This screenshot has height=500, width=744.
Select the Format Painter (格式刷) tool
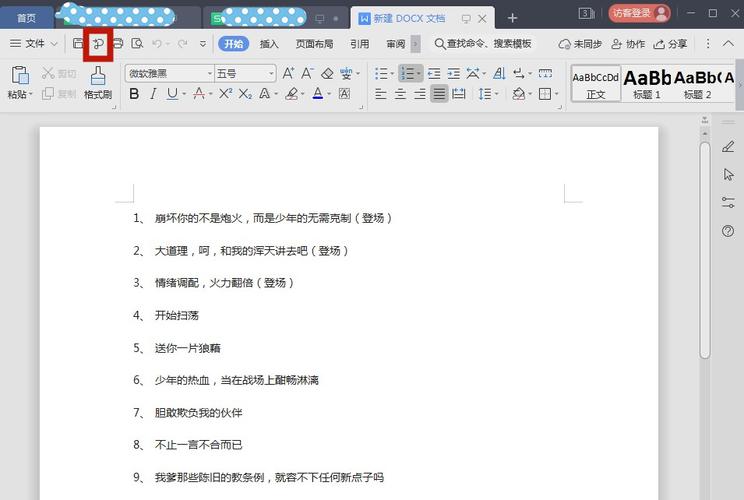pyautogui.click(x=98, y=83)
